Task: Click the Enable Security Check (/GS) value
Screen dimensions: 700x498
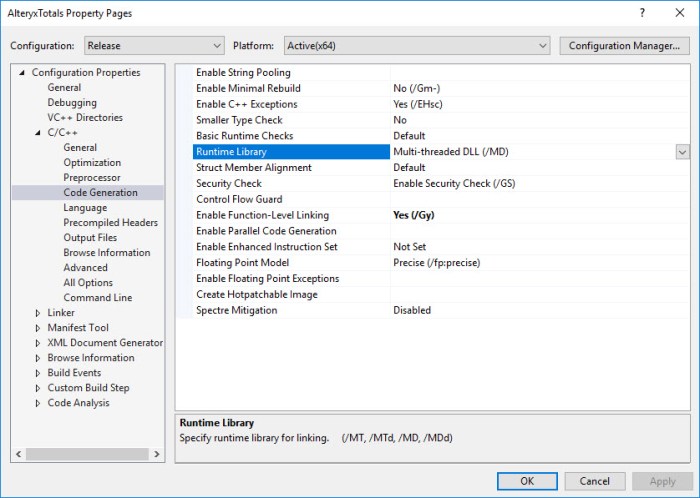Action: pyautogui.click(x=454, y=183)
